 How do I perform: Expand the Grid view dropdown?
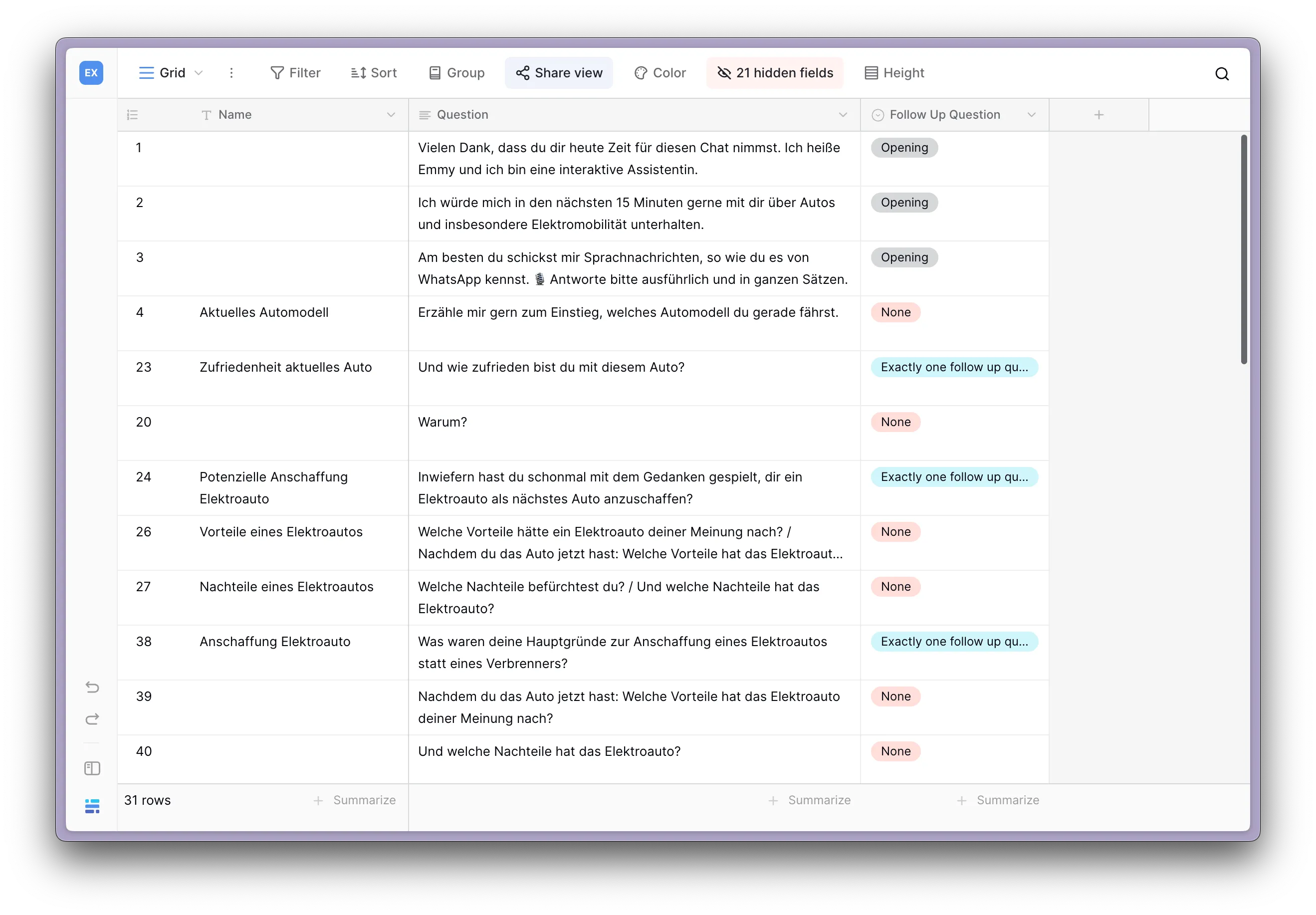point(199,73)
